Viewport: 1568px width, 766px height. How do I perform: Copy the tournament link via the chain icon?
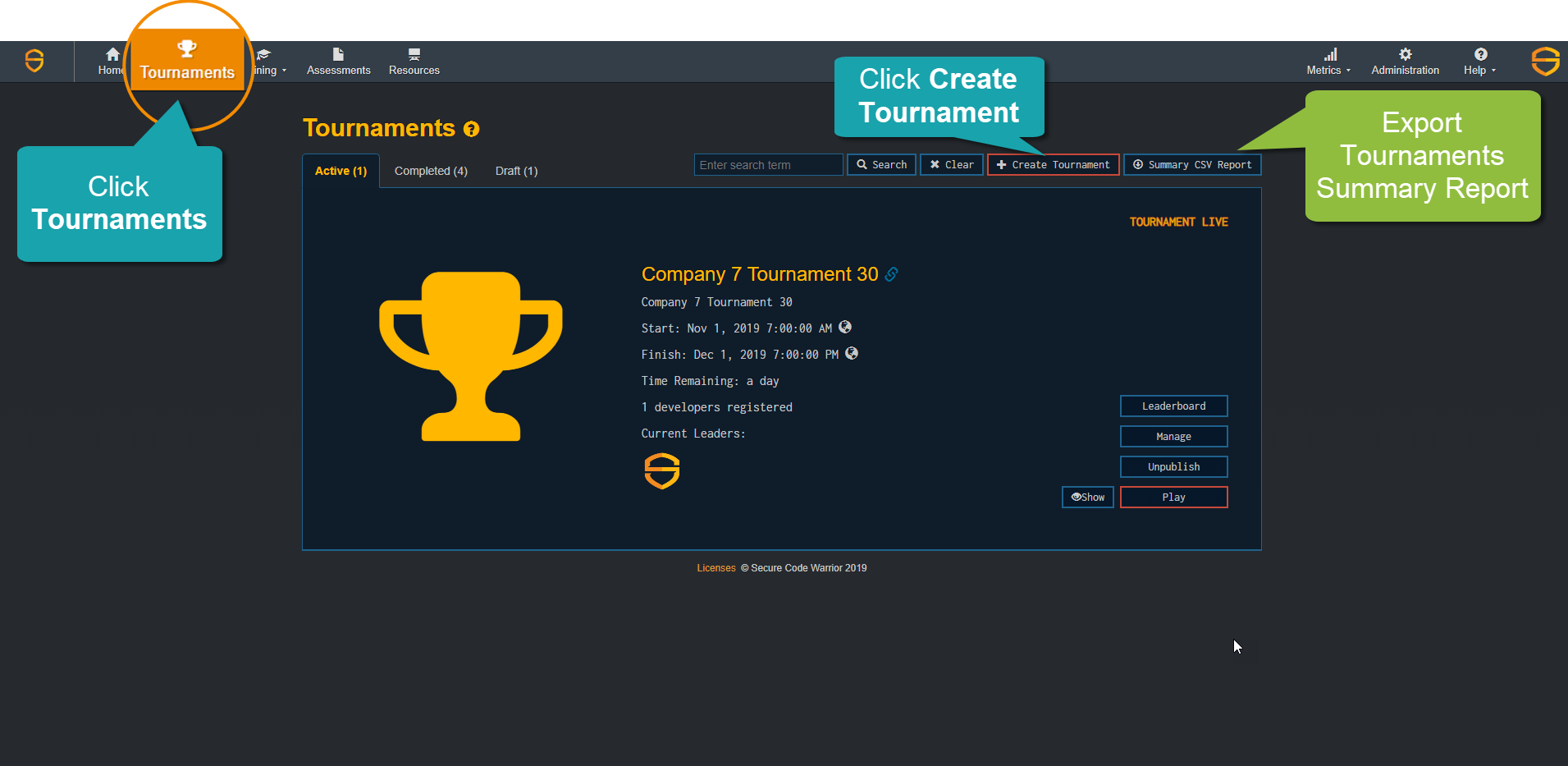tap(890, 274)
